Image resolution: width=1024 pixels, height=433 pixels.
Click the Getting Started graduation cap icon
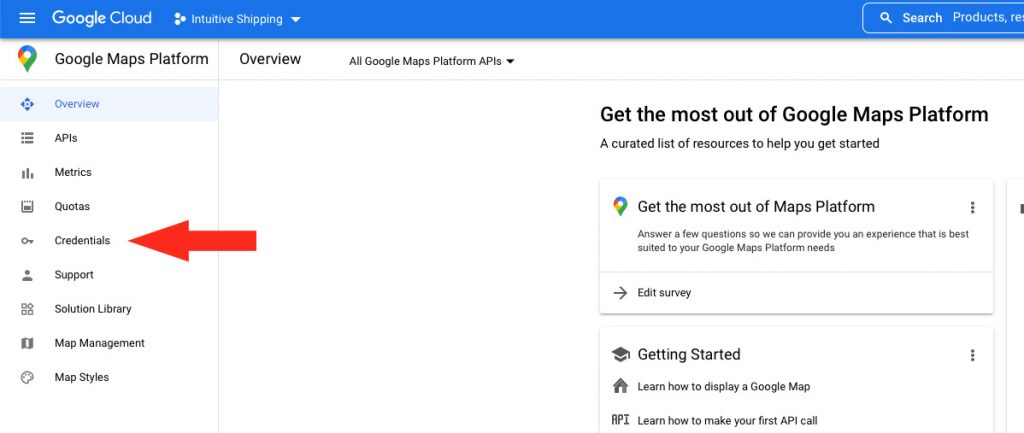tap(620, 355)
